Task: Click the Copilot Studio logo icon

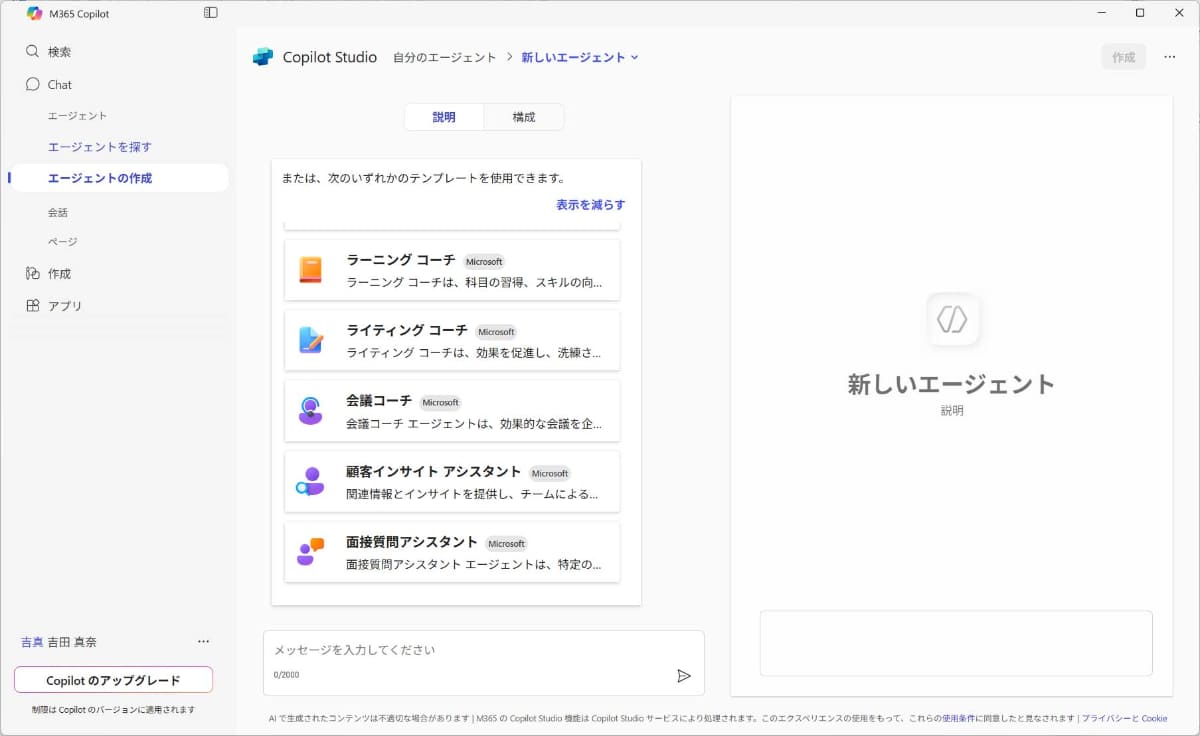Action: (263, 57)
